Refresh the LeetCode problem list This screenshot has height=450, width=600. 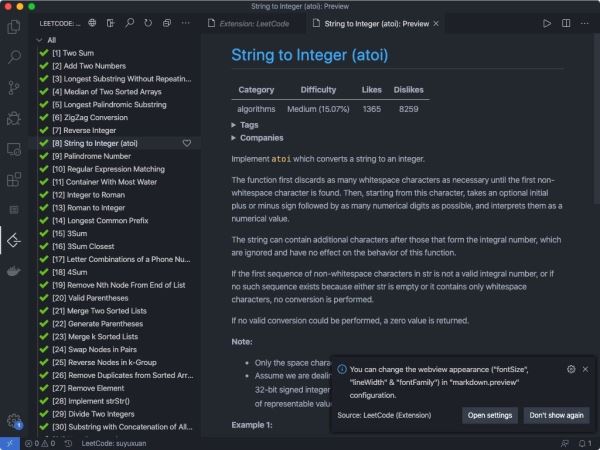coord(148,23)
